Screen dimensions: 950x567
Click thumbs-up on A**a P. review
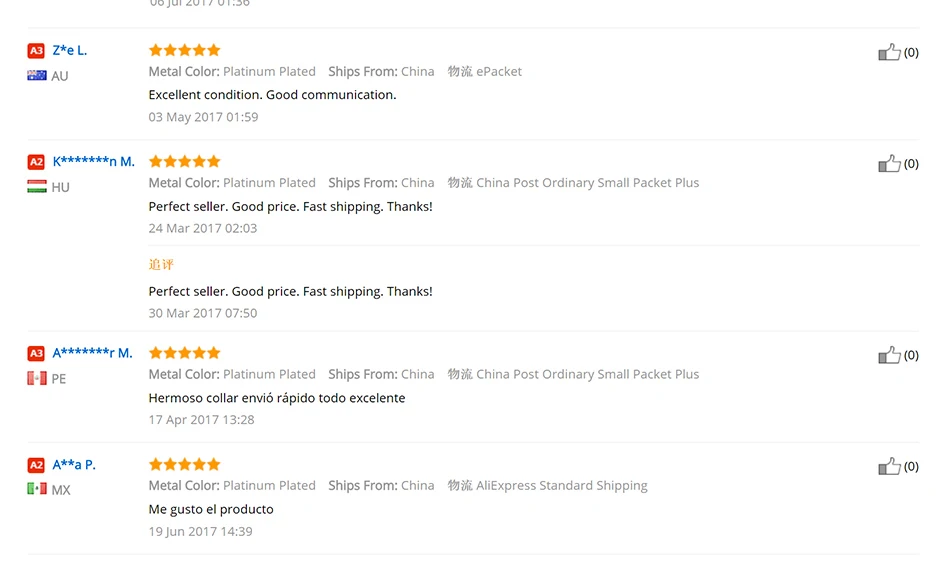[x=889, y=466]
